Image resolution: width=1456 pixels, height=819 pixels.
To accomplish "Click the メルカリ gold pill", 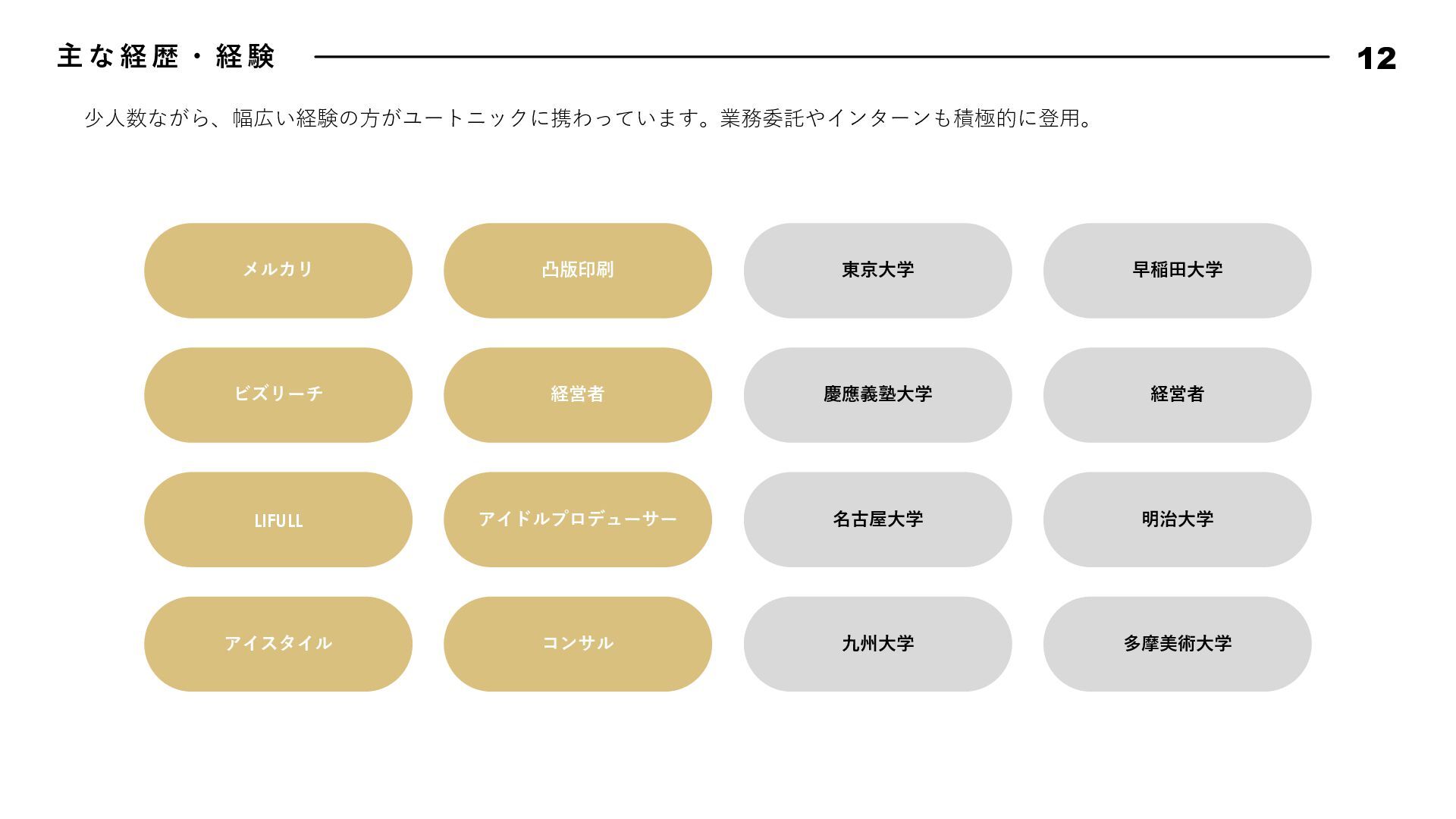I will pos(278,270).
